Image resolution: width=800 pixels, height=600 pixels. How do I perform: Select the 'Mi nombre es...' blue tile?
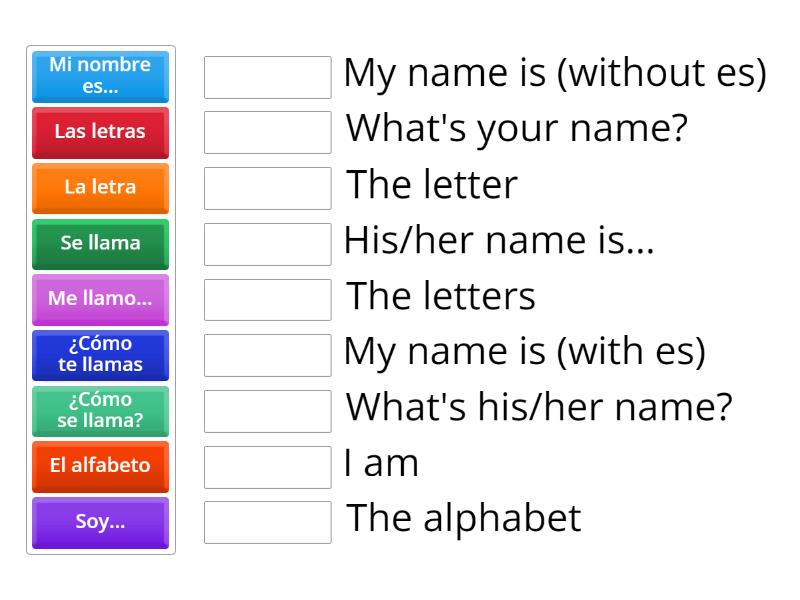point(101,77)
